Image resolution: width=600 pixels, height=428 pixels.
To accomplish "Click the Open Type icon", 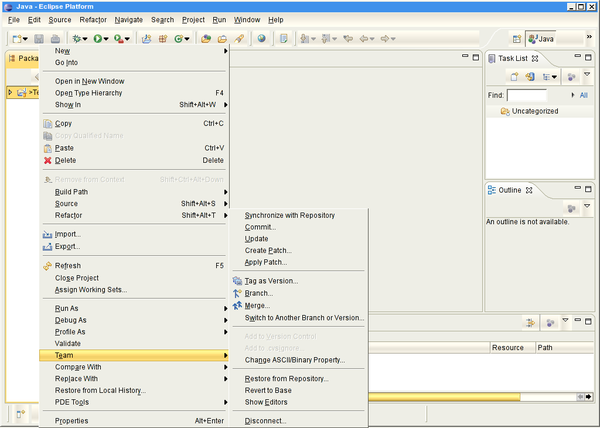I will [x=206, y=39].
